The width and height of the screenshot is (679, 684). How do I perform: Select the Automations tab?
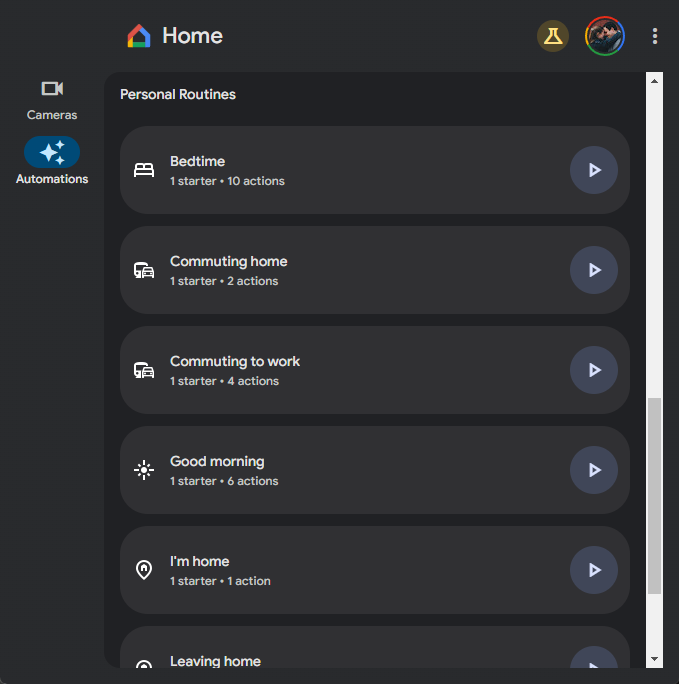click(x=52, y=162)
